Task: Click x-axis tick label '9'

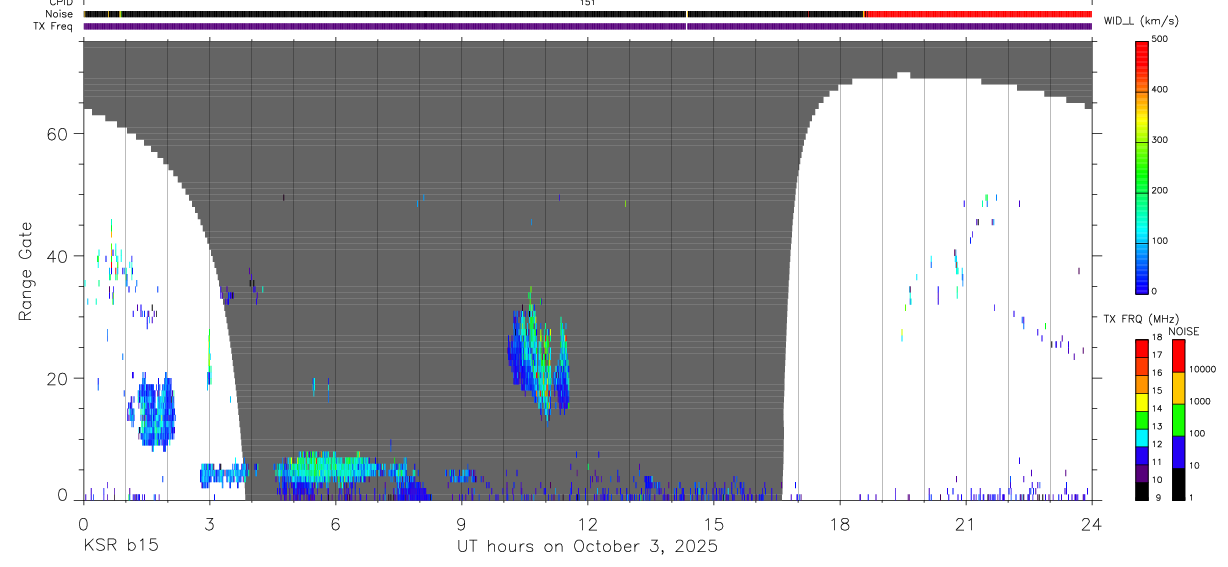Action: pos(461,523)
